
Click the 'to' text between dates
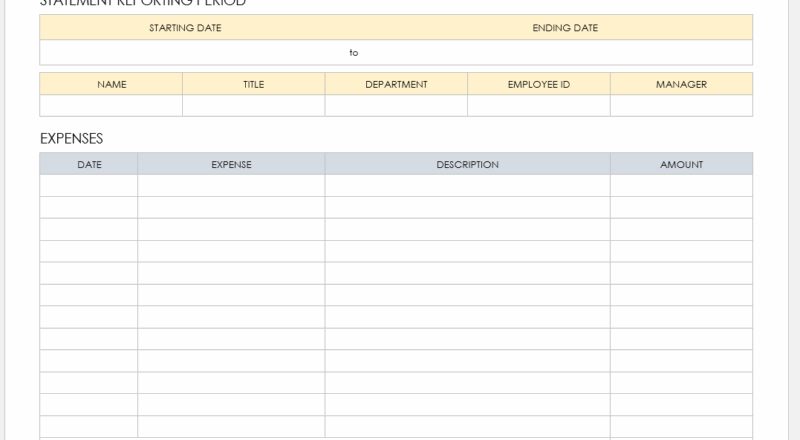pos(354,53)
